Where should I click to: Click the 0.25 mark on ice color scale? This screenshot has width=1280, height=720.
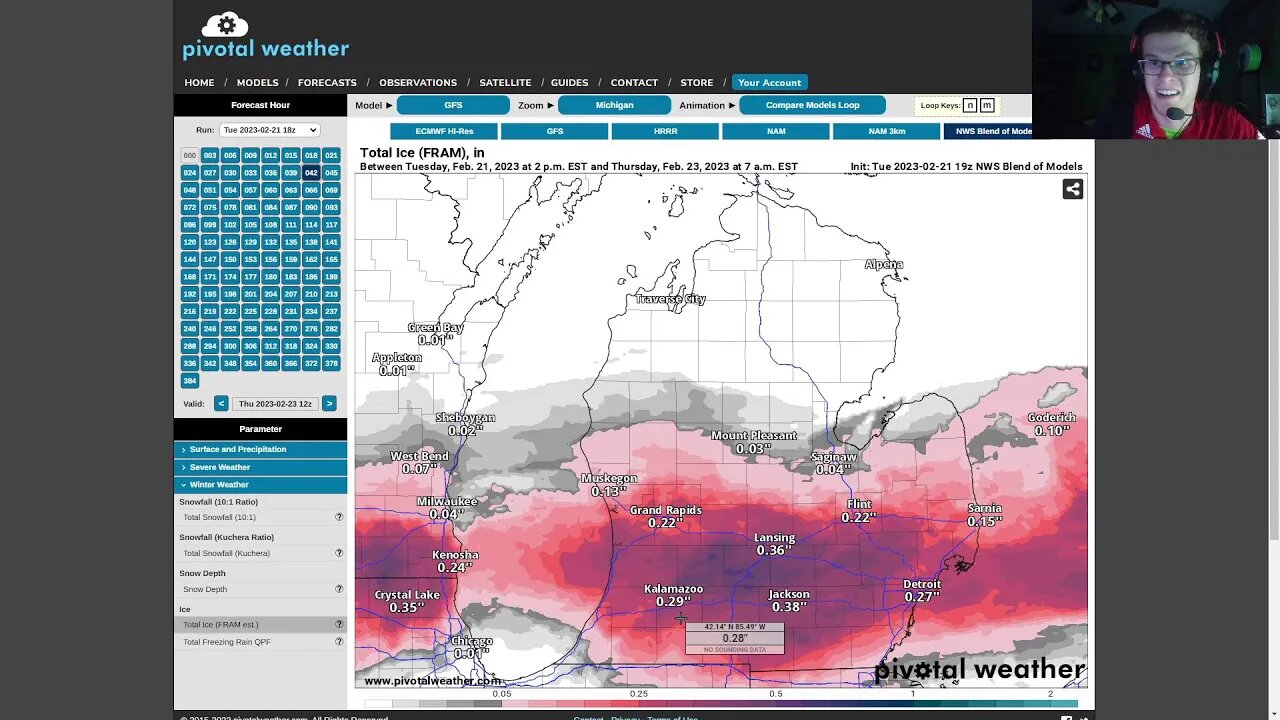click(638, 694)
